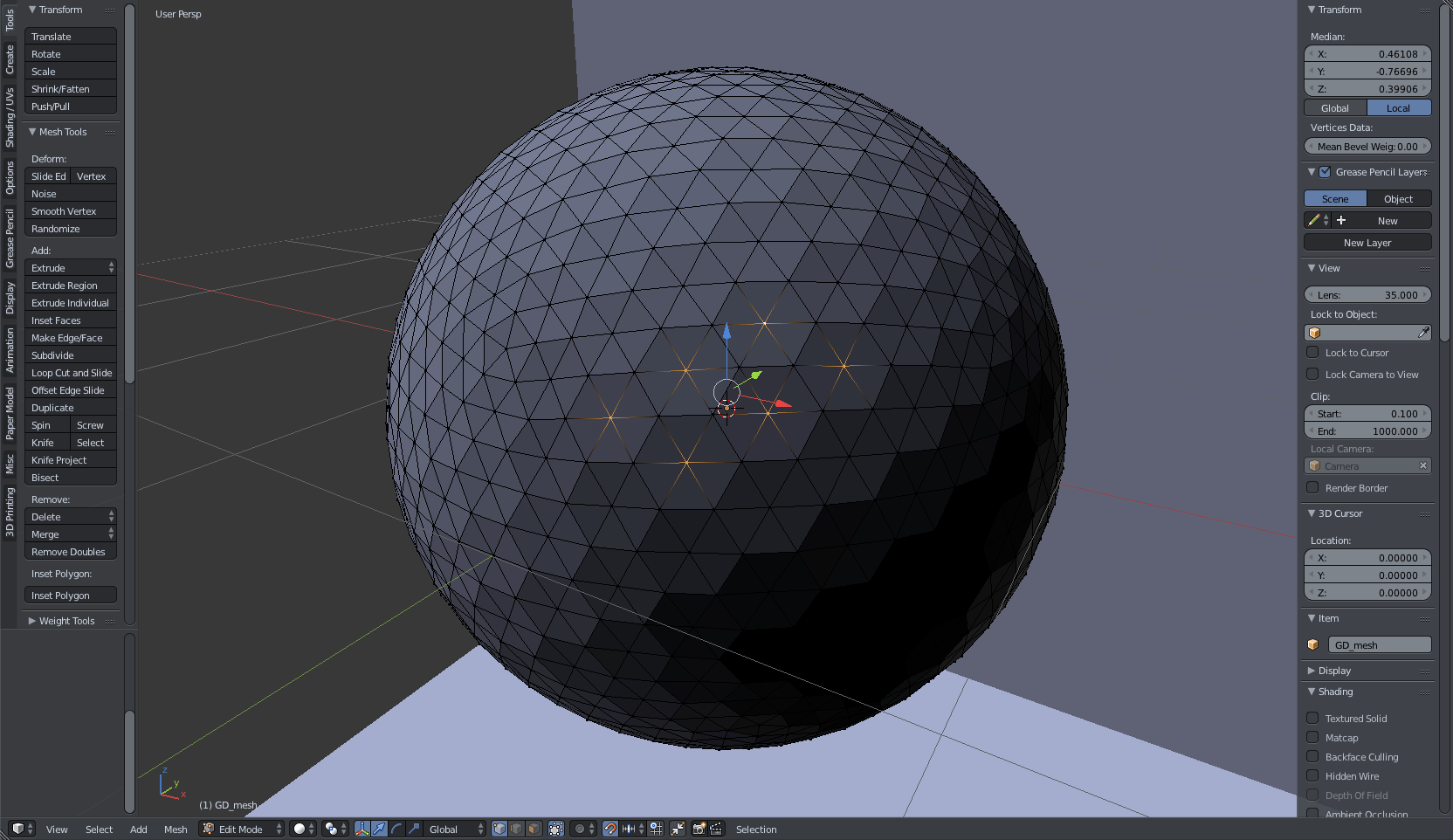Click the New Layer button

[1367, 242]
